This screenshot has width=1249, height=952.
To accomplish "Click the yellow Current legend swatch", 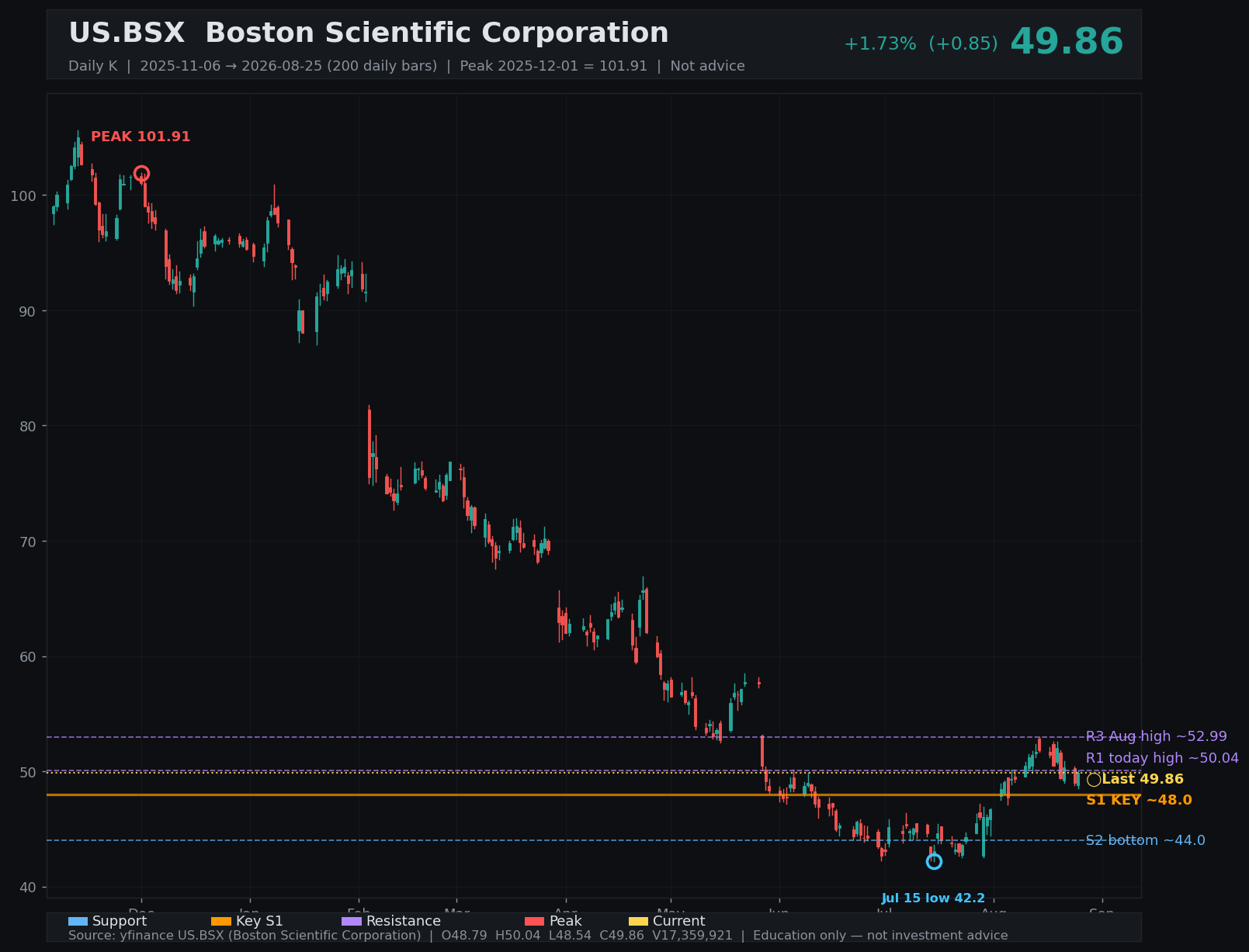I will [638, 921].
